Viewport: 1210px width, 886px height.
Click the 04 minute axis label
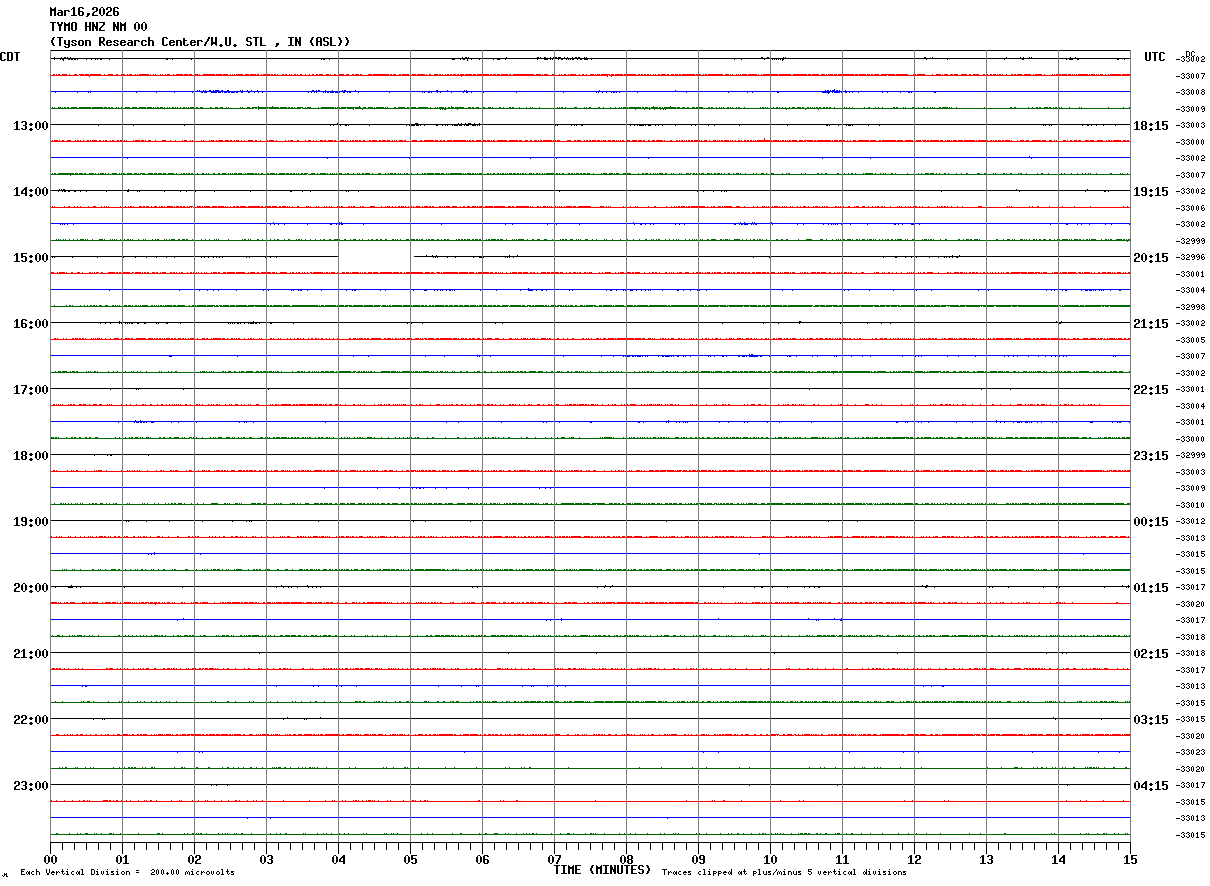click(x=338, y=860)
